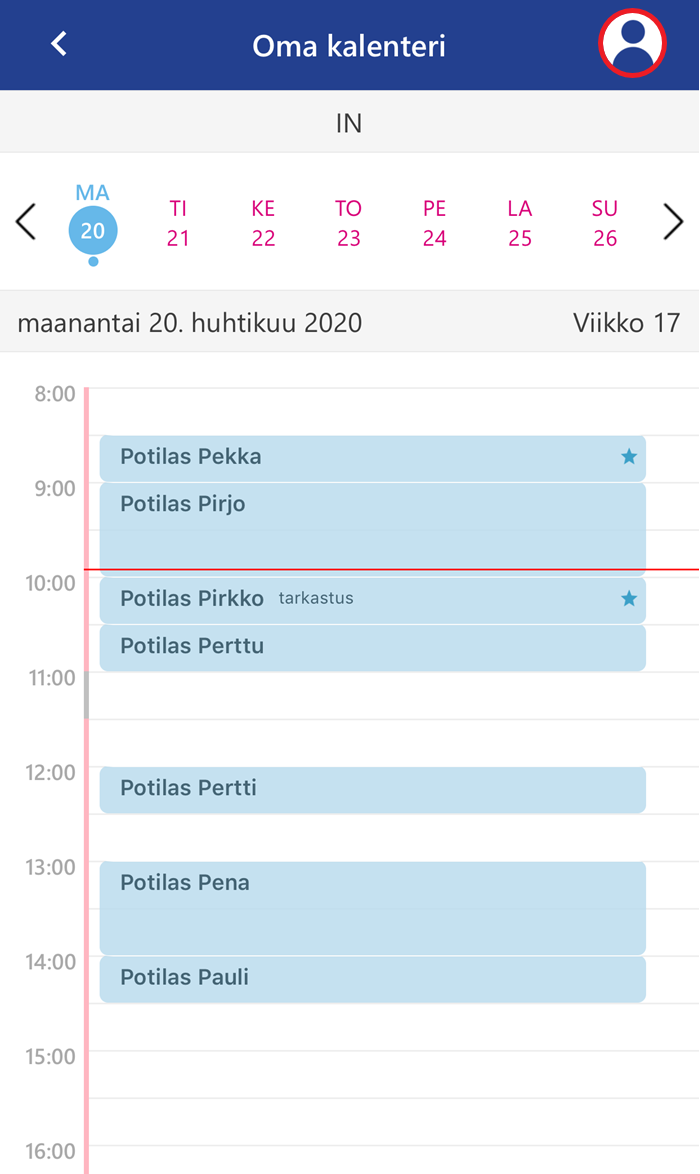700x1174 pixels.
Task: Click star icon on Potilas Pekka
Action: point(629,457)
